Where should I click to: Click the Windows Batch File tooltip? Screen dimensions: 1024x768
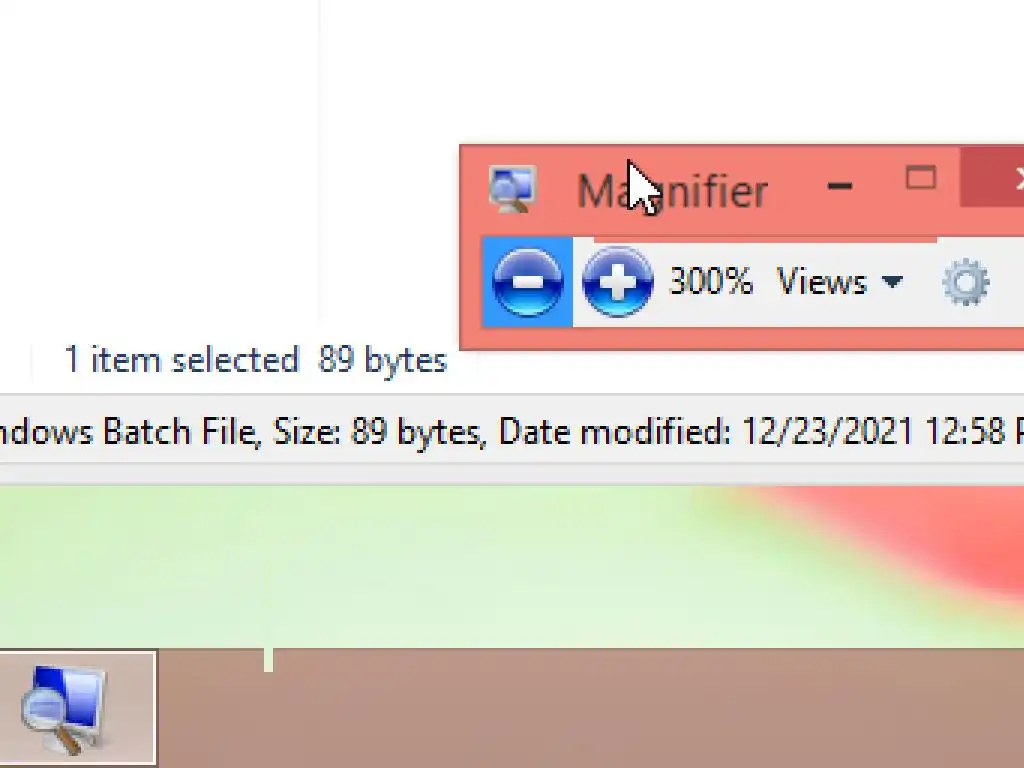coord(512,431)
